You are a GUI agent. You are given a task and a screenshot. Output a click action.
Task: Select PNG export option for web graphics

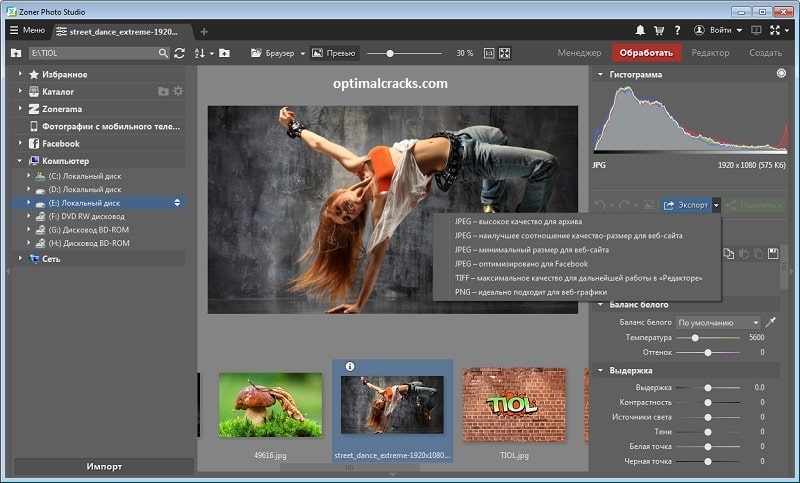click(x=531, y=292)
